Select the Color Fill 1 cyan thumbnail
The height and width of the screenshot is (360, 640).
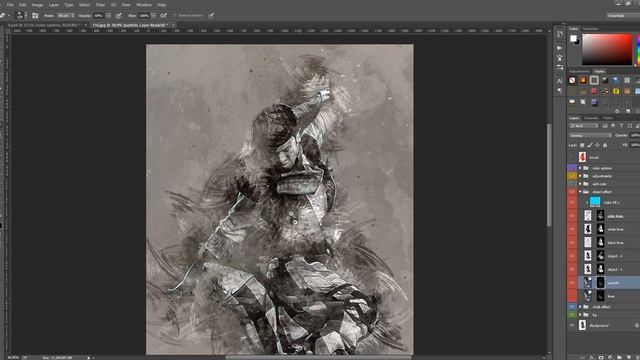[x=595, y=201]
